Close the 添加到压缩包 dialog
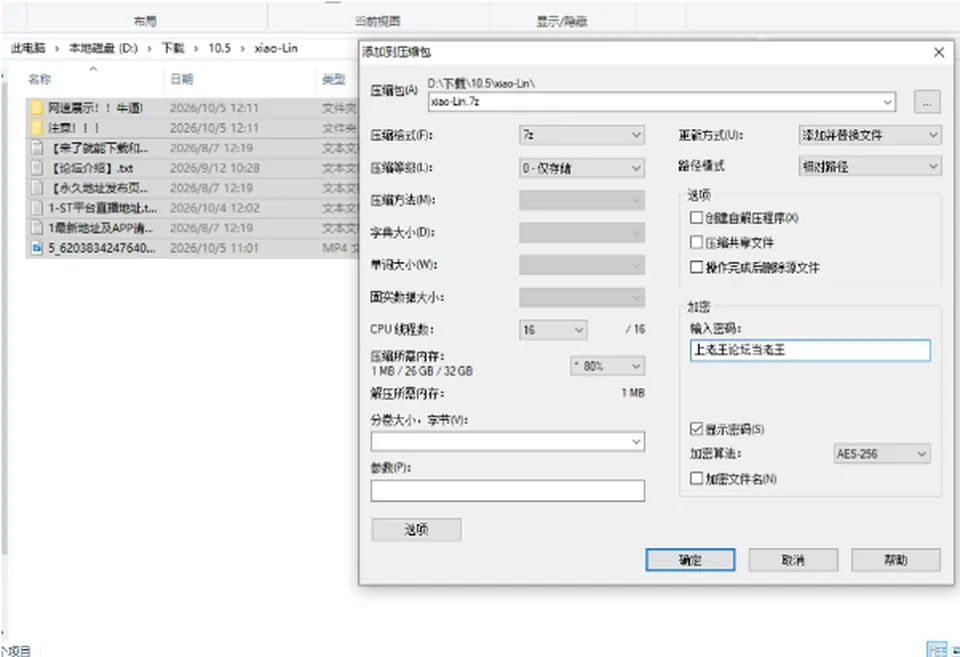This screenshot has height=657, width=960. pyautogui.click(x=939, y=53)
